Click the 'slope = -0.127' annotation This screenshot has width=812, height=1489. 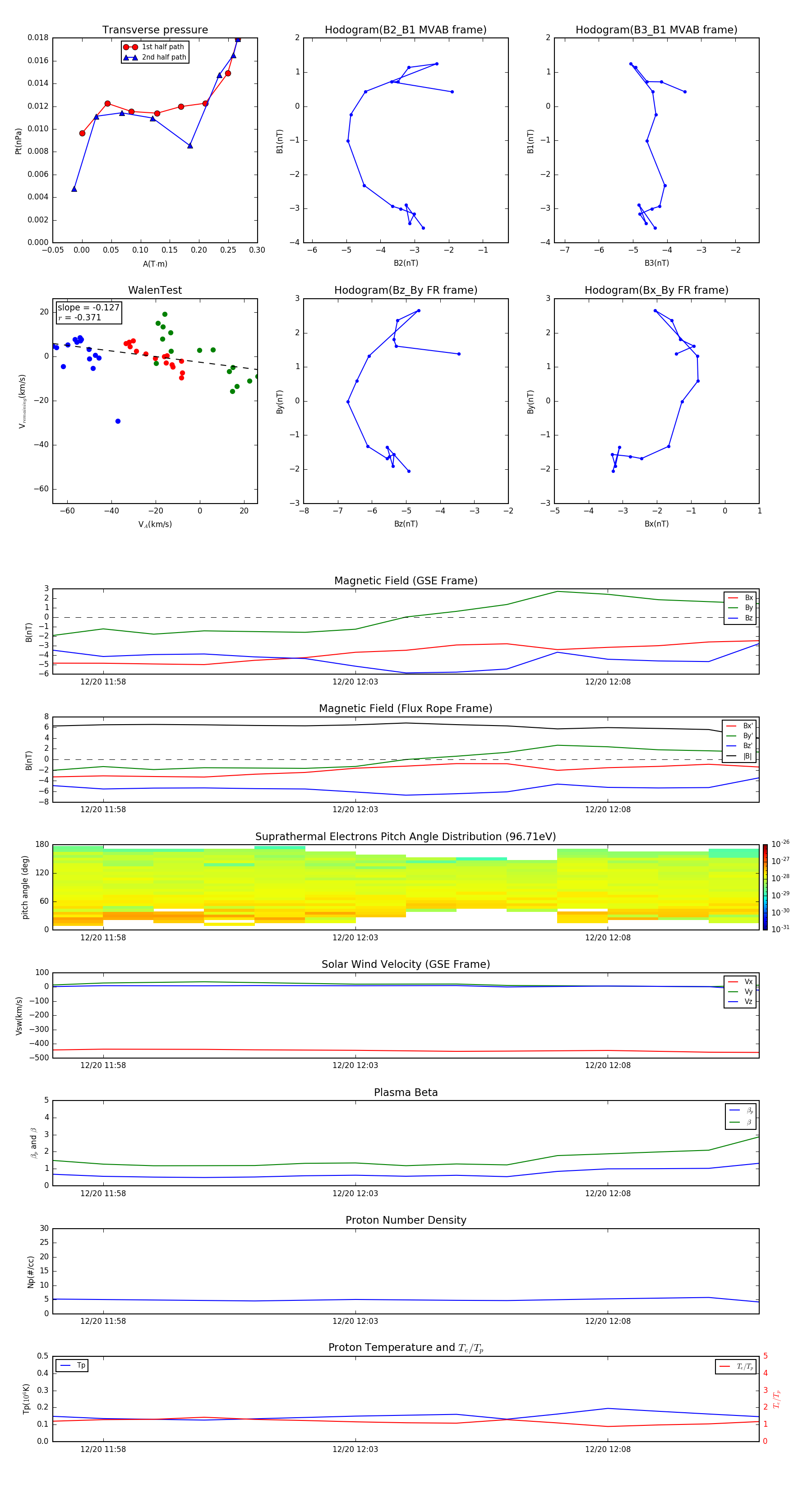(88, 308)
